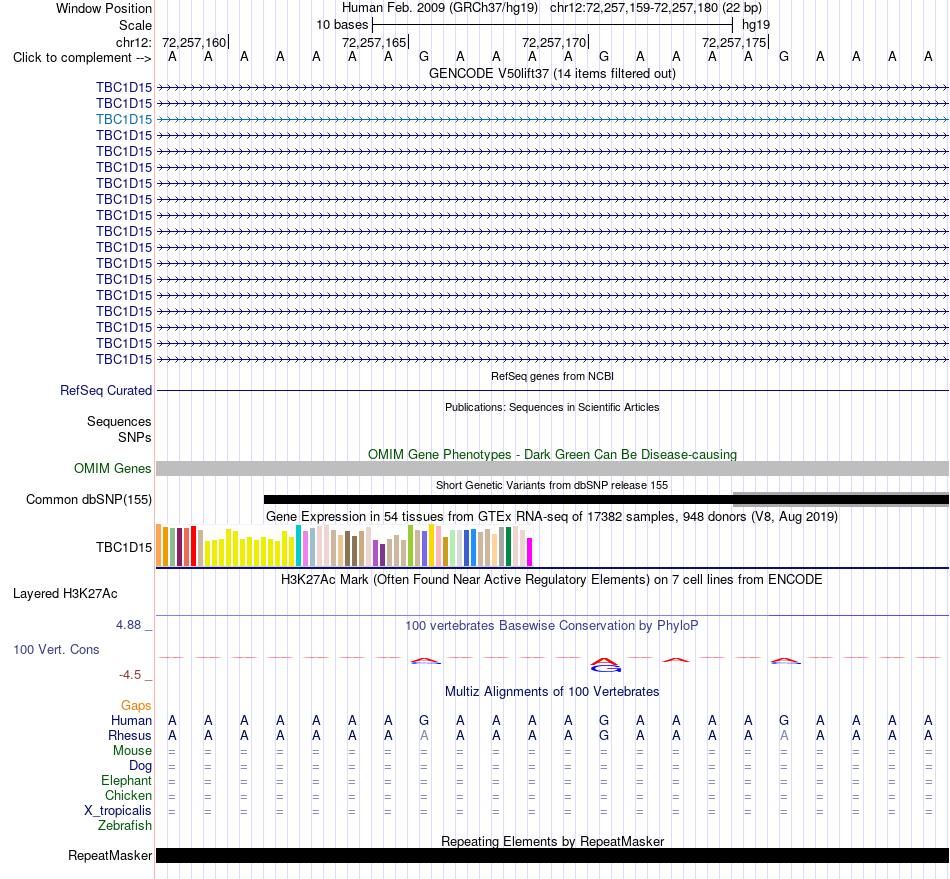Click the 'RefSeq genes from NCBI' title
The width and height of the screenshot is (950, 879).
point(552,376)
